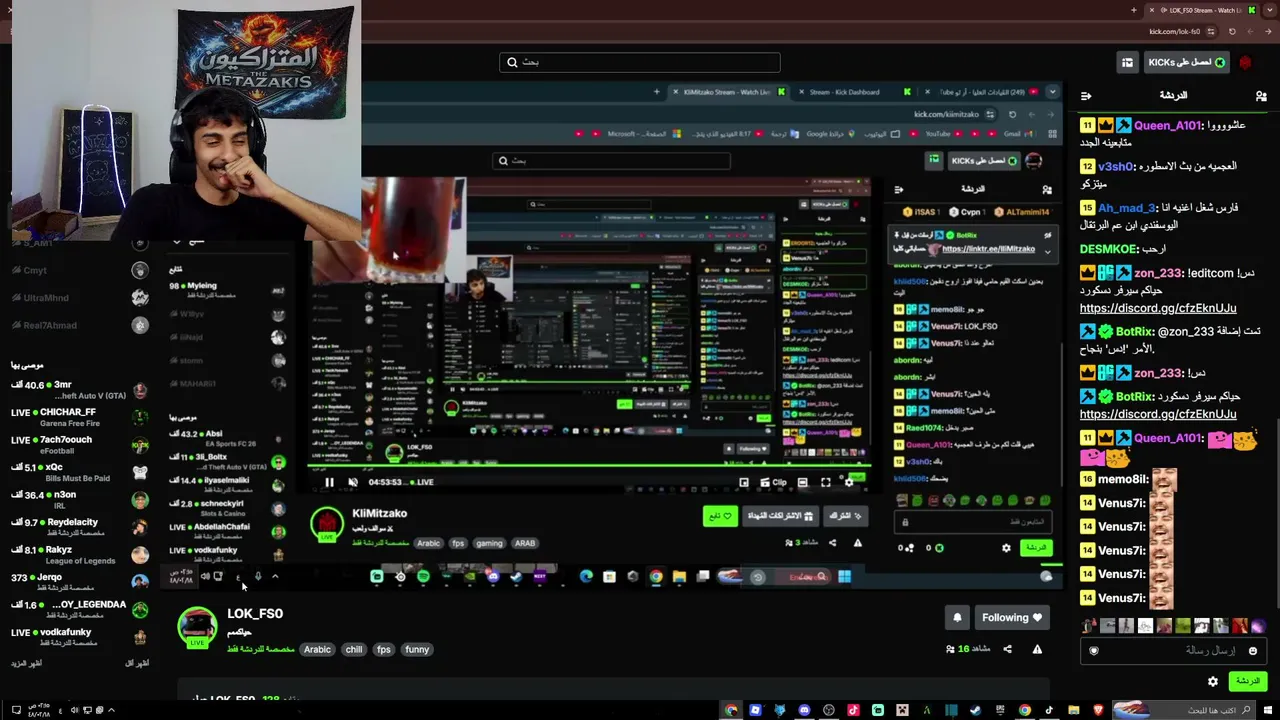Select the chill tag

coord(354,650)
